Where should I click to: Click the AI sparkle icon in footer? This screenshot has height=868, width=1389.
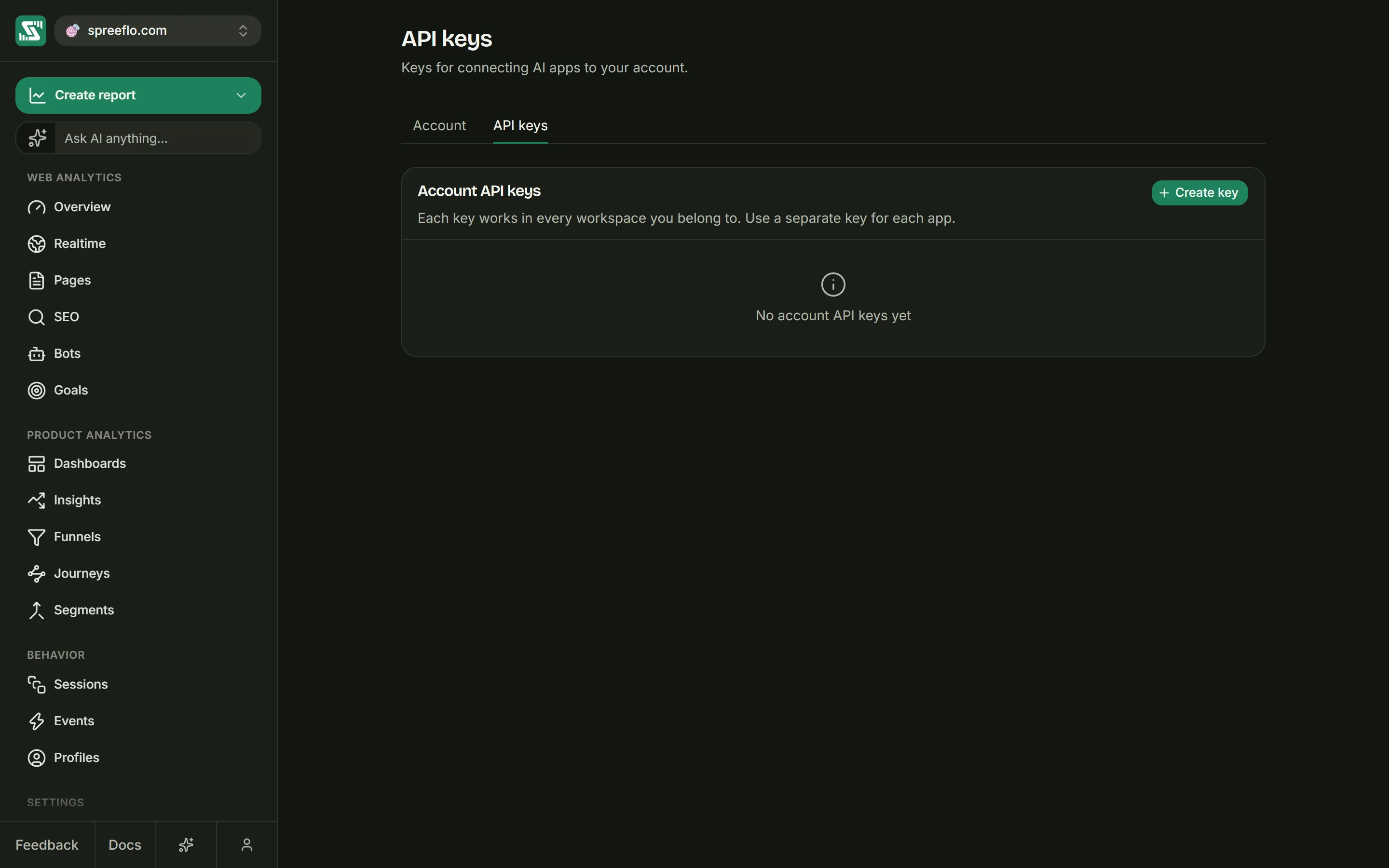[x=186, y=845]
